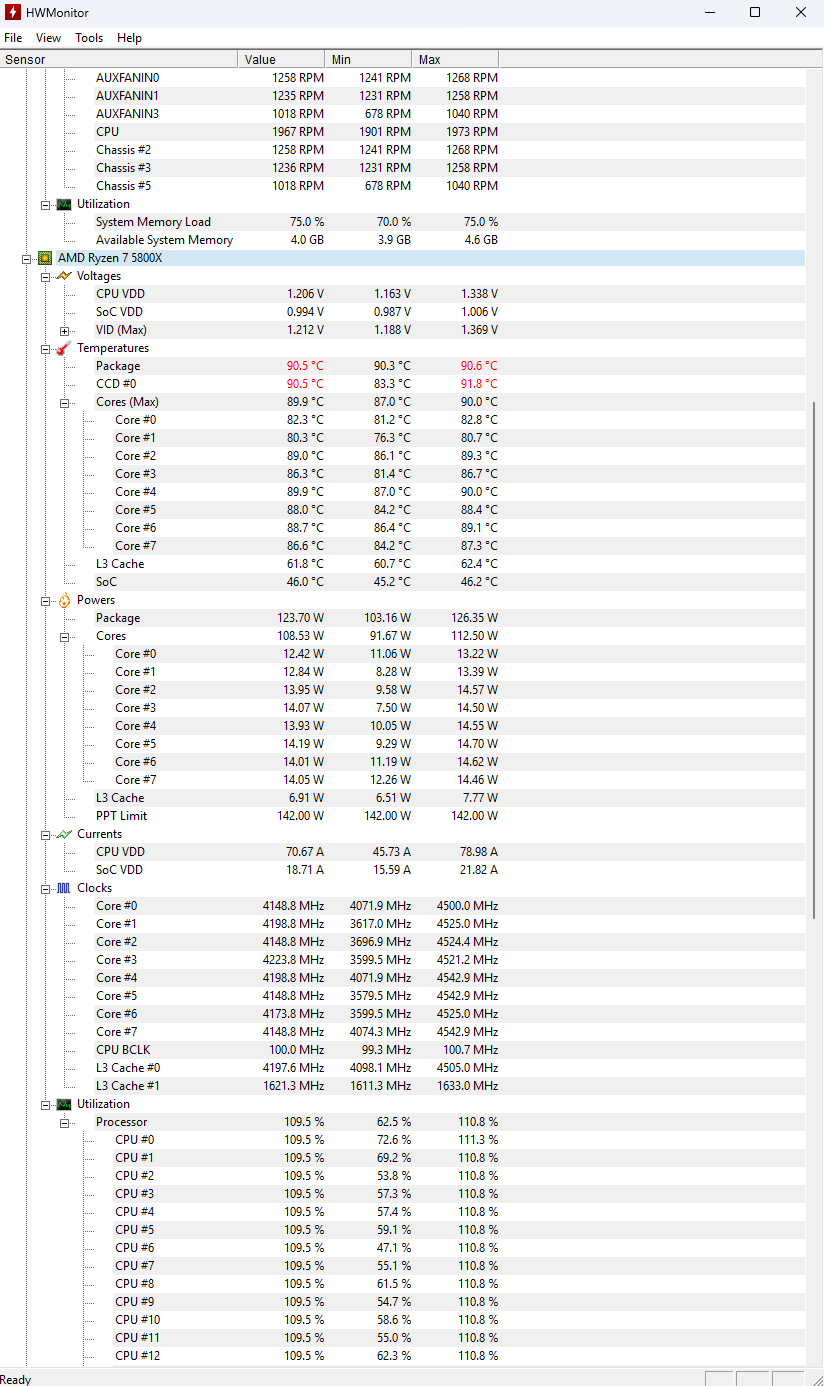Select the Package power row
Screen dimensions: 824x1386
pos(402,618)
